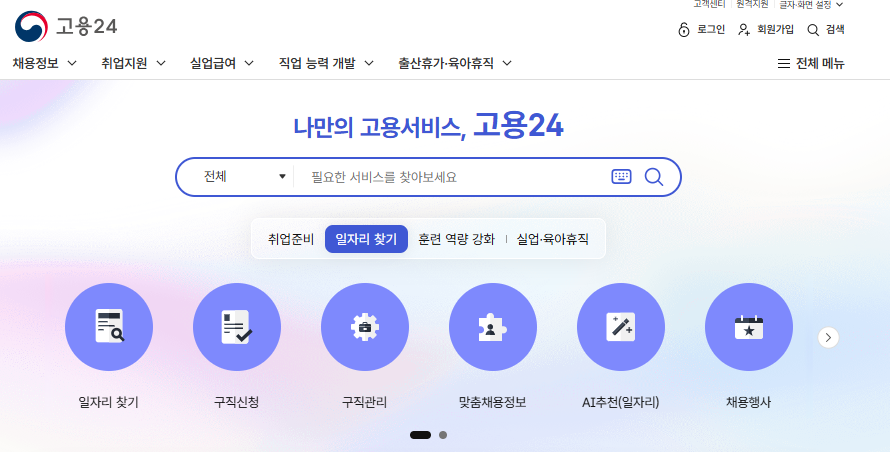Viewport: 890px width, 452px height.
Task: Switch to the 훈련 역량 강화 tab
Action: coord(456,239)
